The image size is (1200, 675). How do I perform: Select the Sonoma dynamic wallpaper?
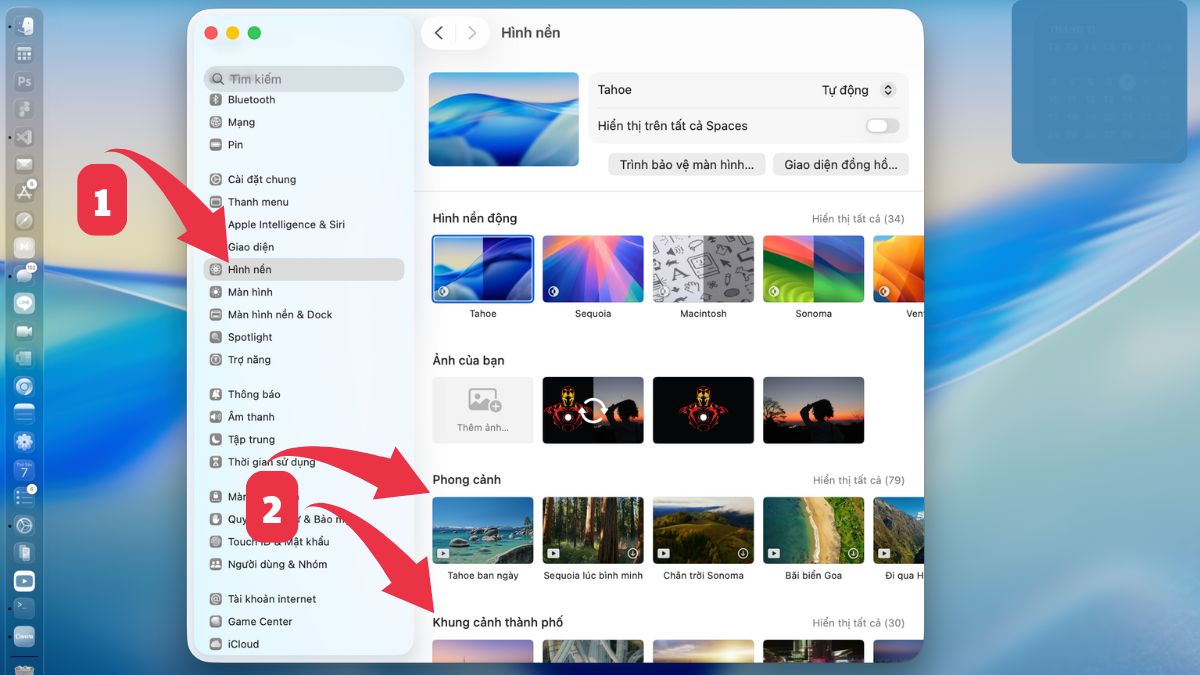pos(813,268)
